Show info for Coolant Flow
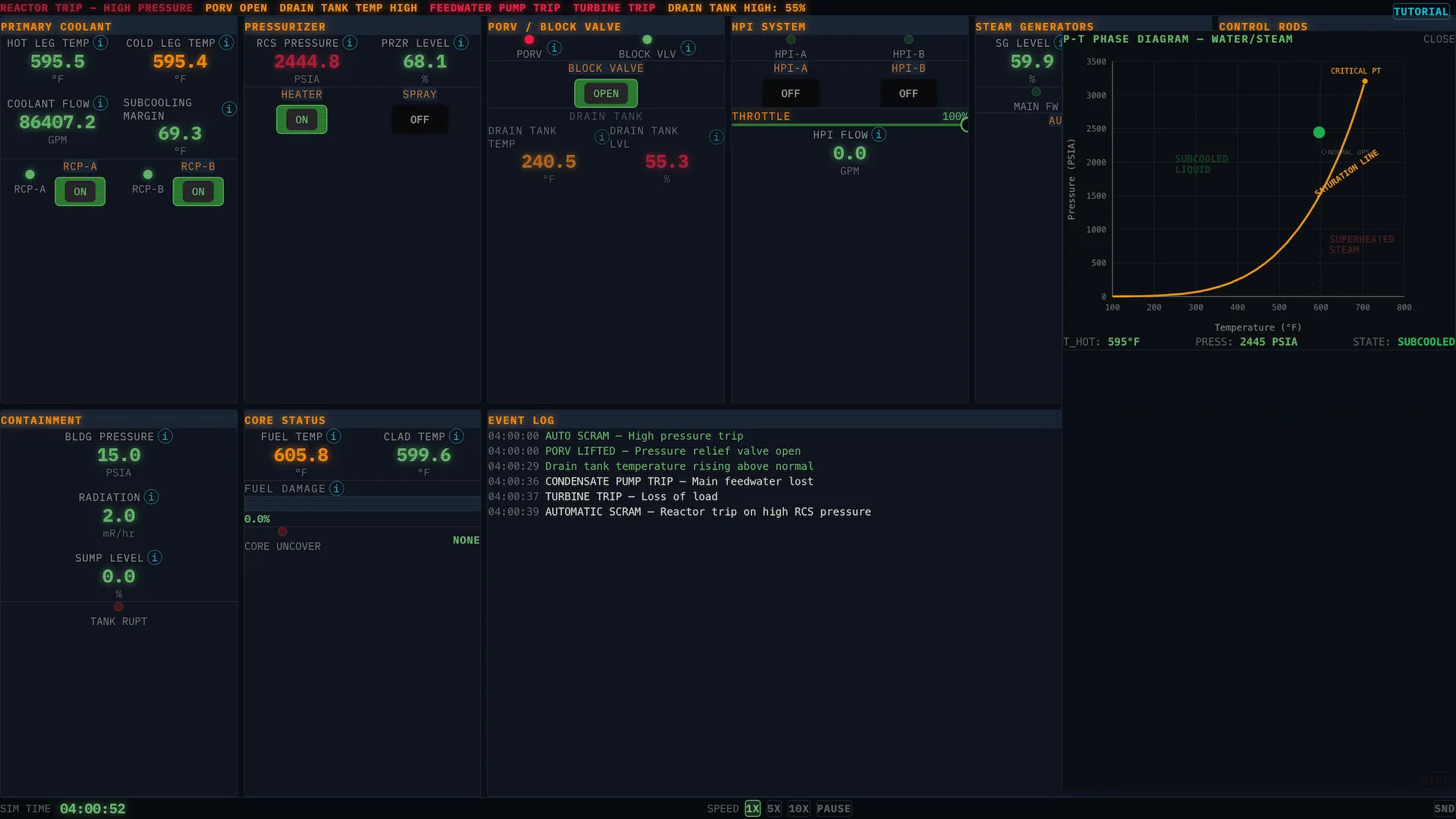Image resolution: width=1456 pixels, height=819 pixels. [100, 103]
